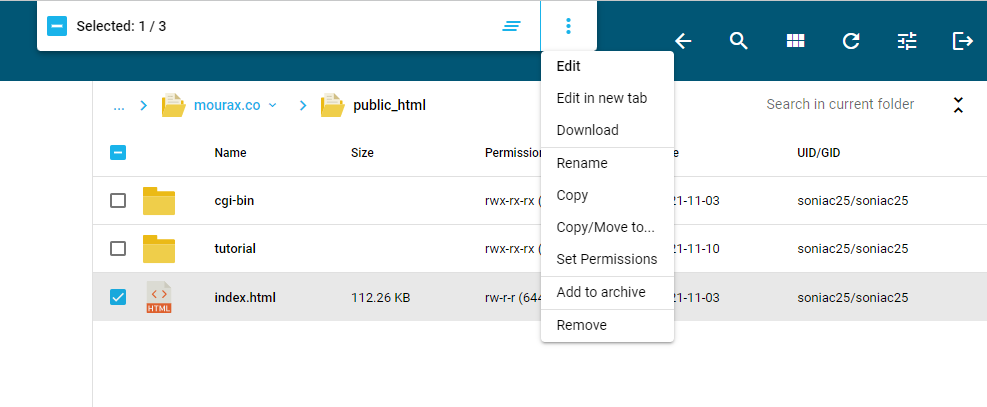Open search with the magnifier icon
This screenshot has height=407, width=987.
pyautogui.click(x=738, y=41)
